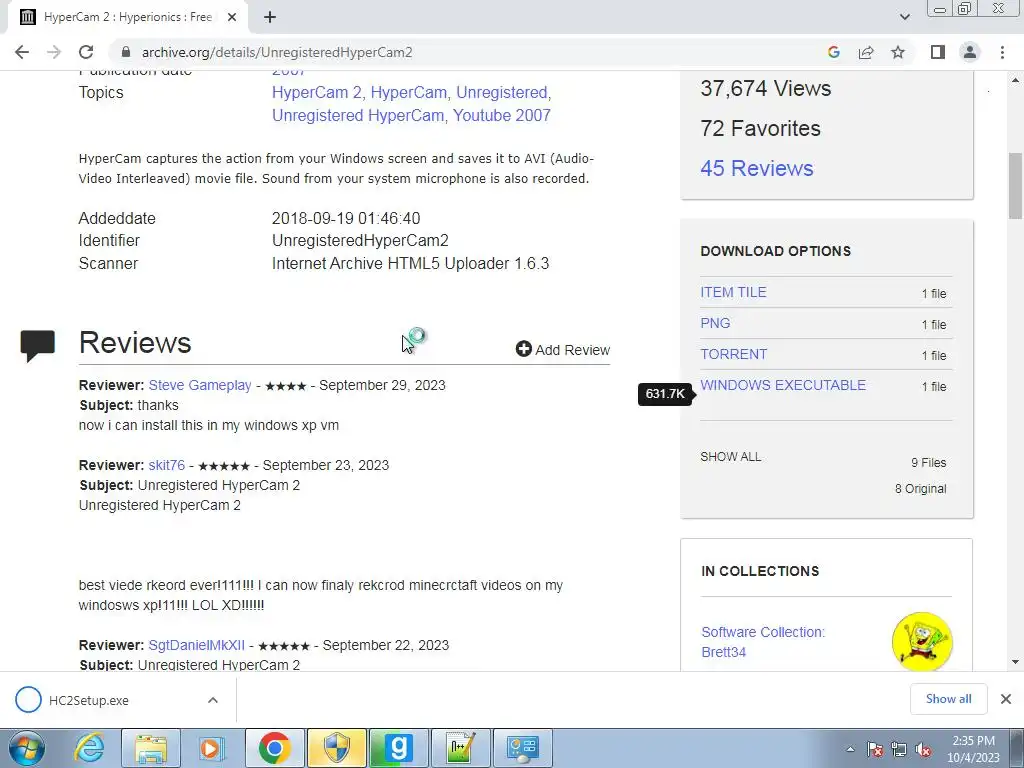Click the vertical page scrollbar thumb
This screenshot has height=768, width=1024.
1015,185
